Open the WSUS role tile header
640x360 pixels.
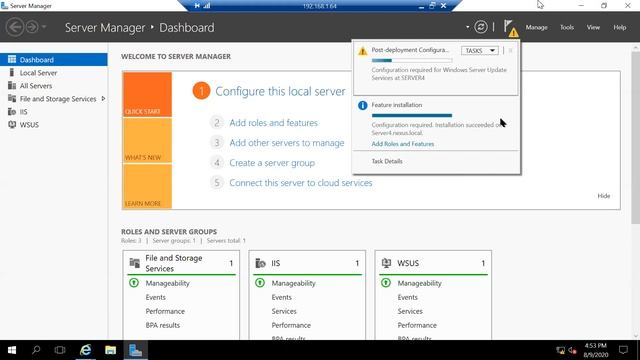coord(433,263)
